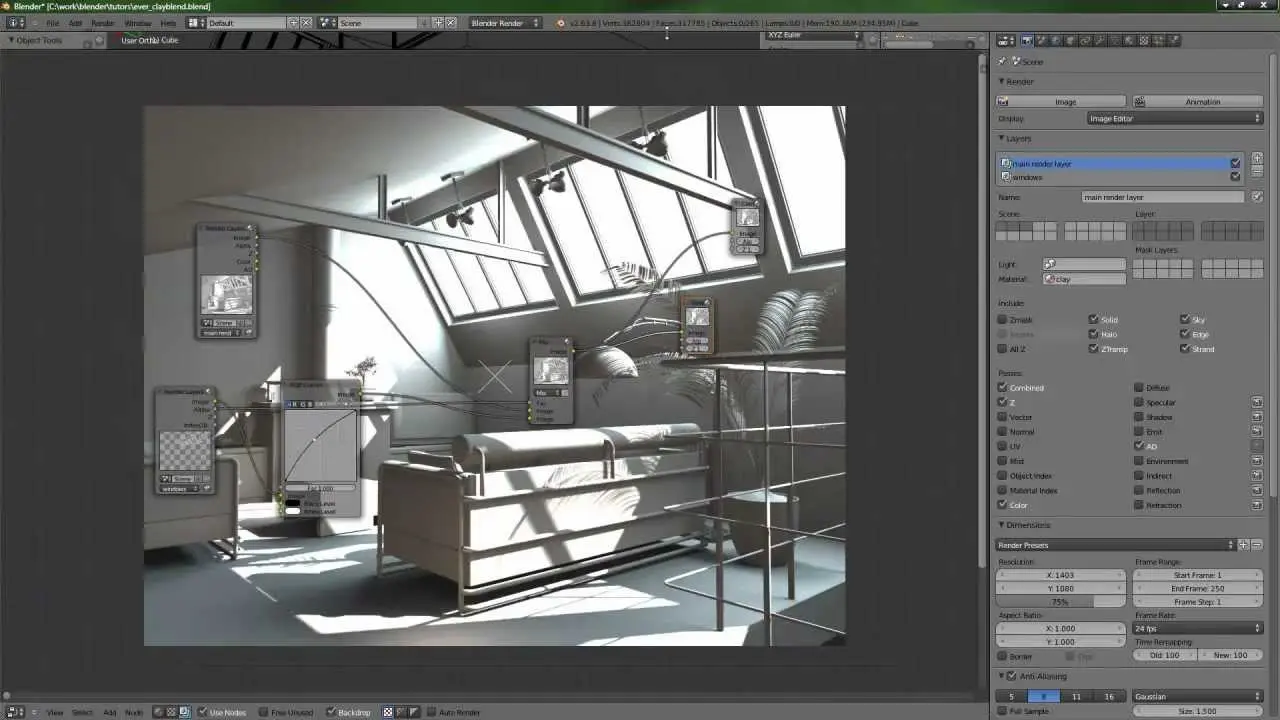Open the Window menu
This screenshot has height=720, width=1280.
click(138, 22)
